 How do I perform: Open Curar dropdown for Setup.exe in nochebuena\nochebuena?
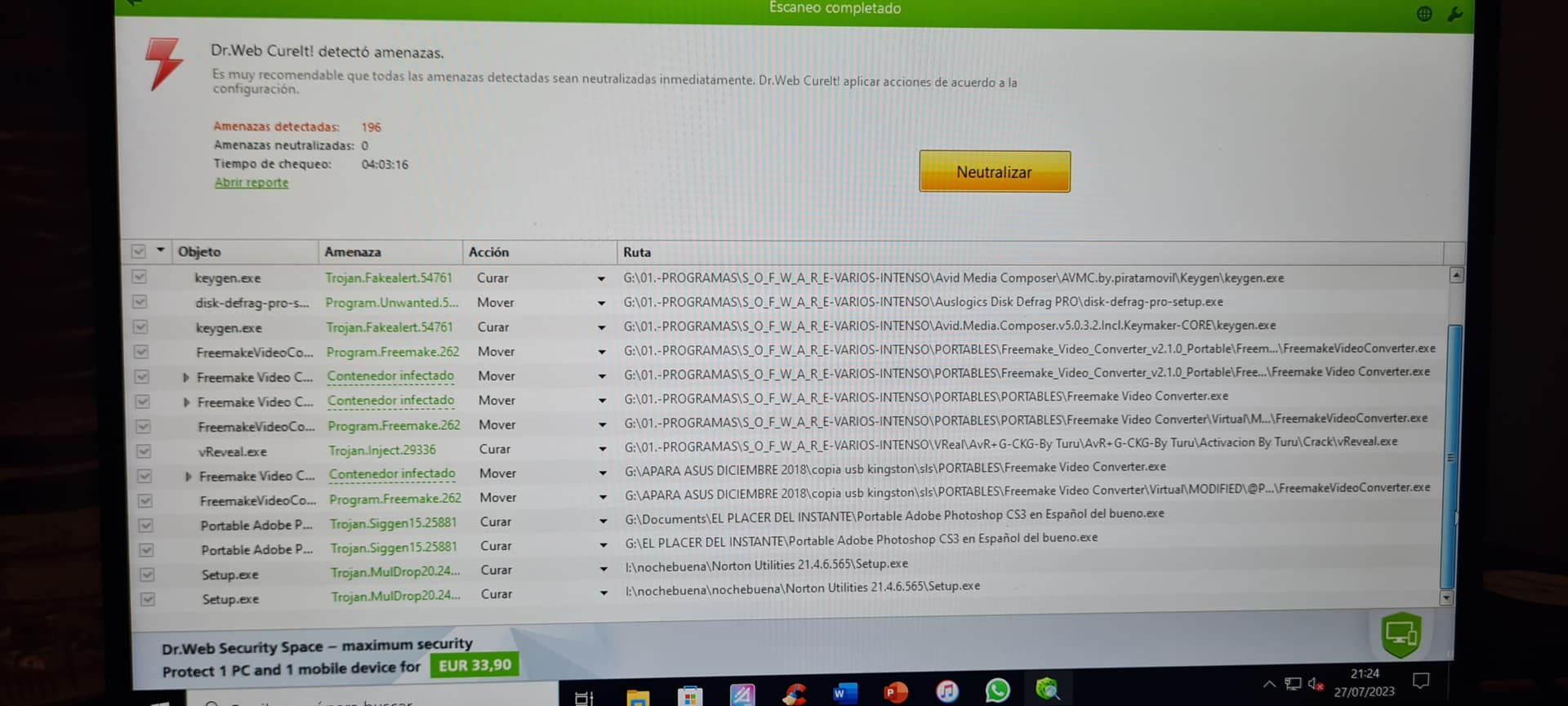[x=604, y=593]
